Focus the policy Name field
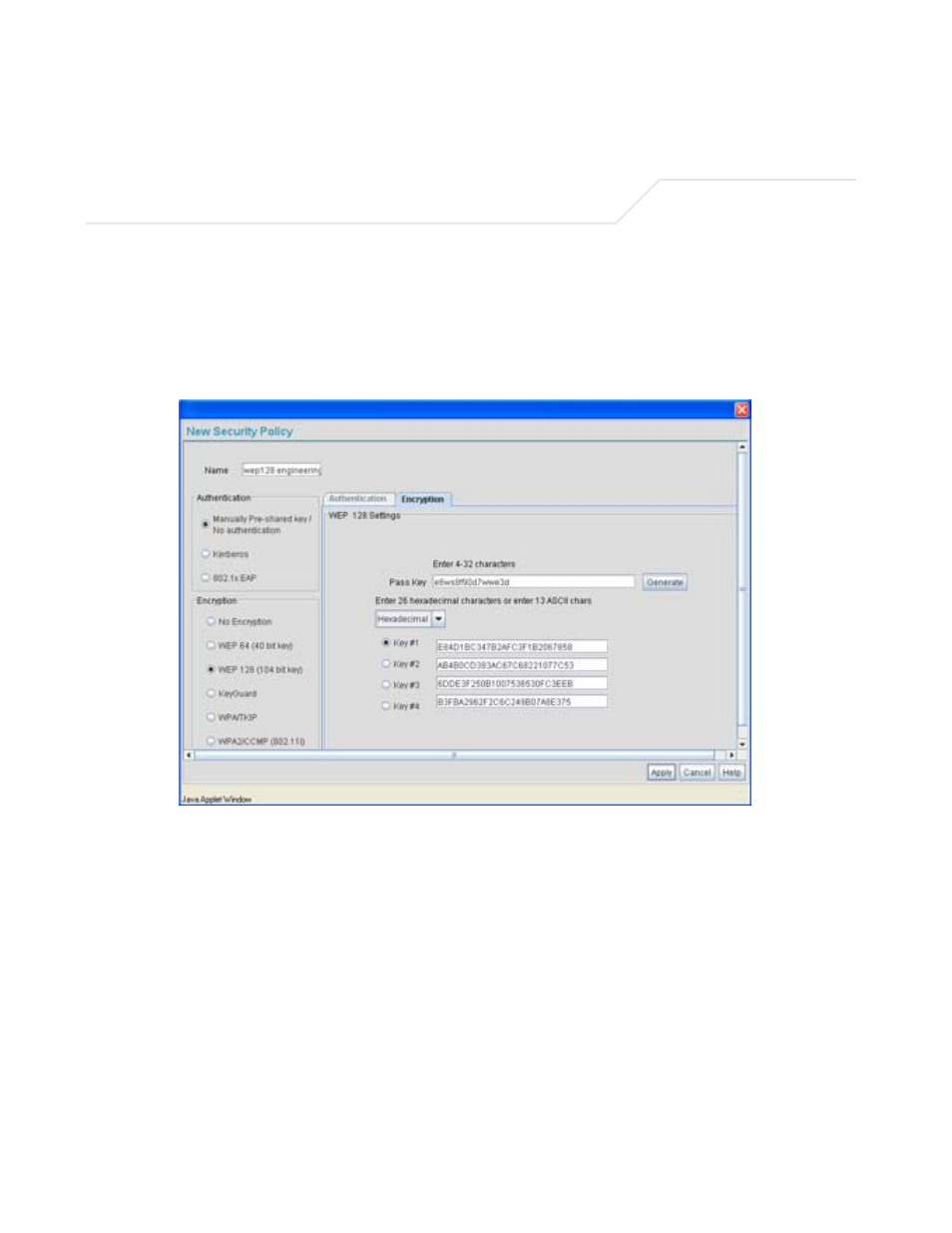Image resolution: width=952 pixels, height=1233 pixels. pos(281,470)
